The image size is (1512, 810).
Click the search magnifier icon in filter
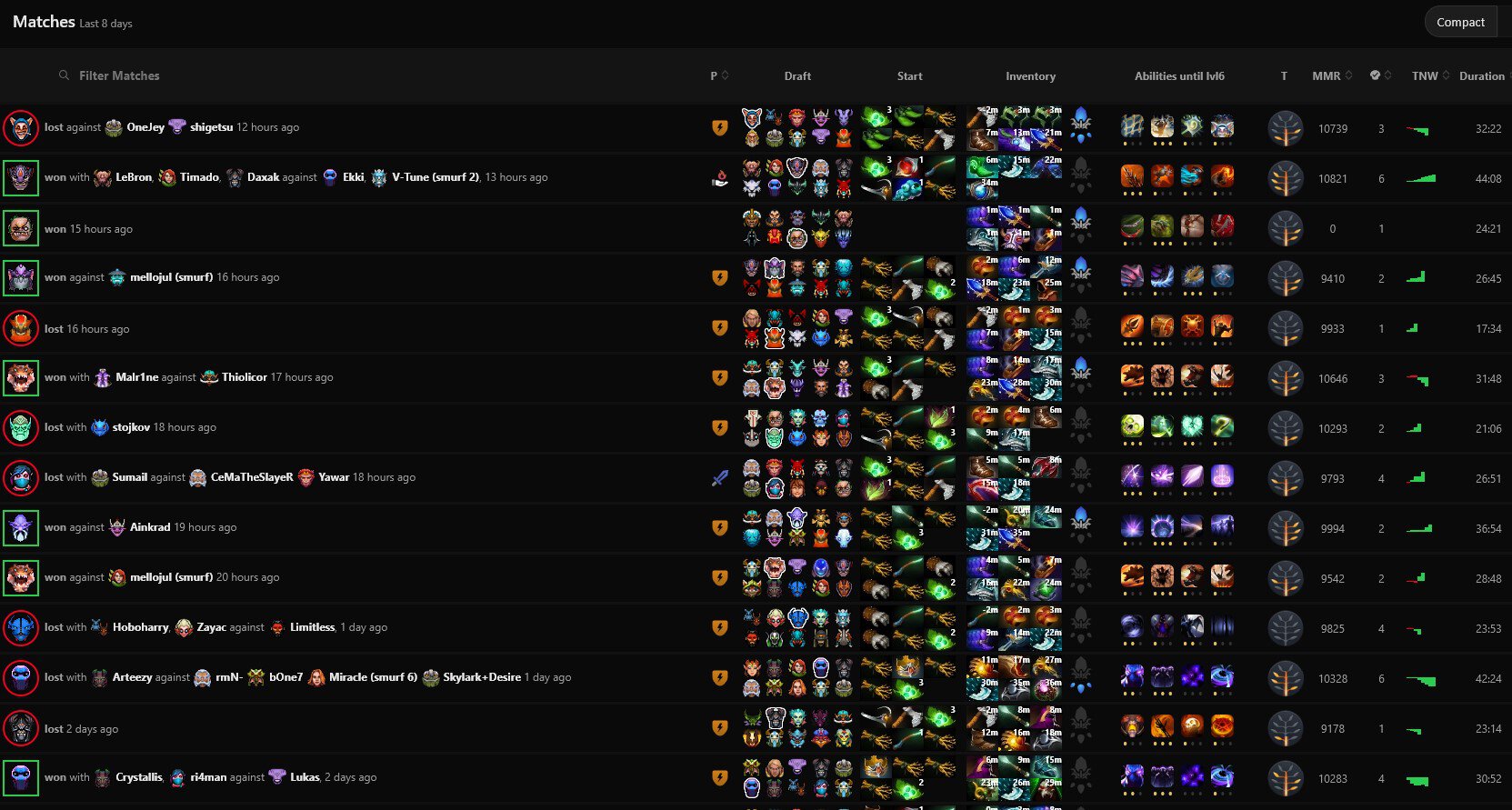tap(64, 75)
